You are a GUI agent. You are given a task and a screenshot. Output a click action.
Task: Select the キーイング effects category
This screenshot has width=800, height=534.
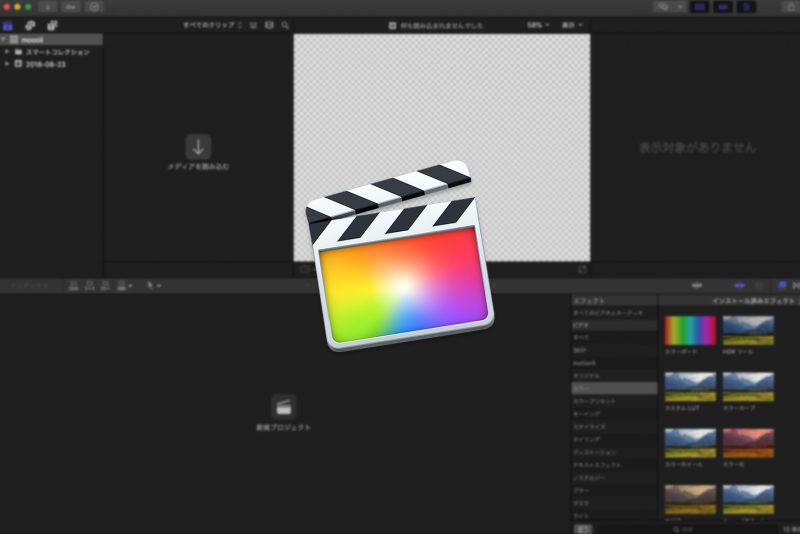[614, 414]
